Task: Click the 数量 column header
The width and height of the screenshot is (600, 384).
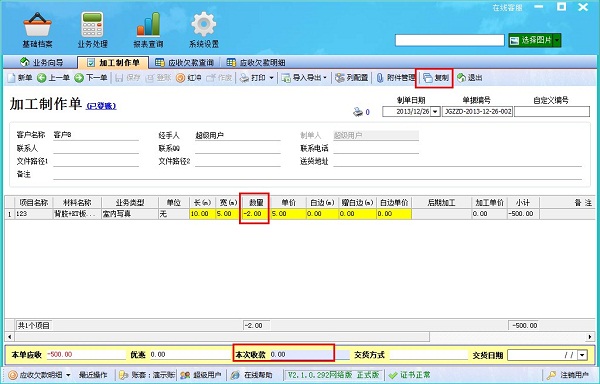Action: [256, 202]
